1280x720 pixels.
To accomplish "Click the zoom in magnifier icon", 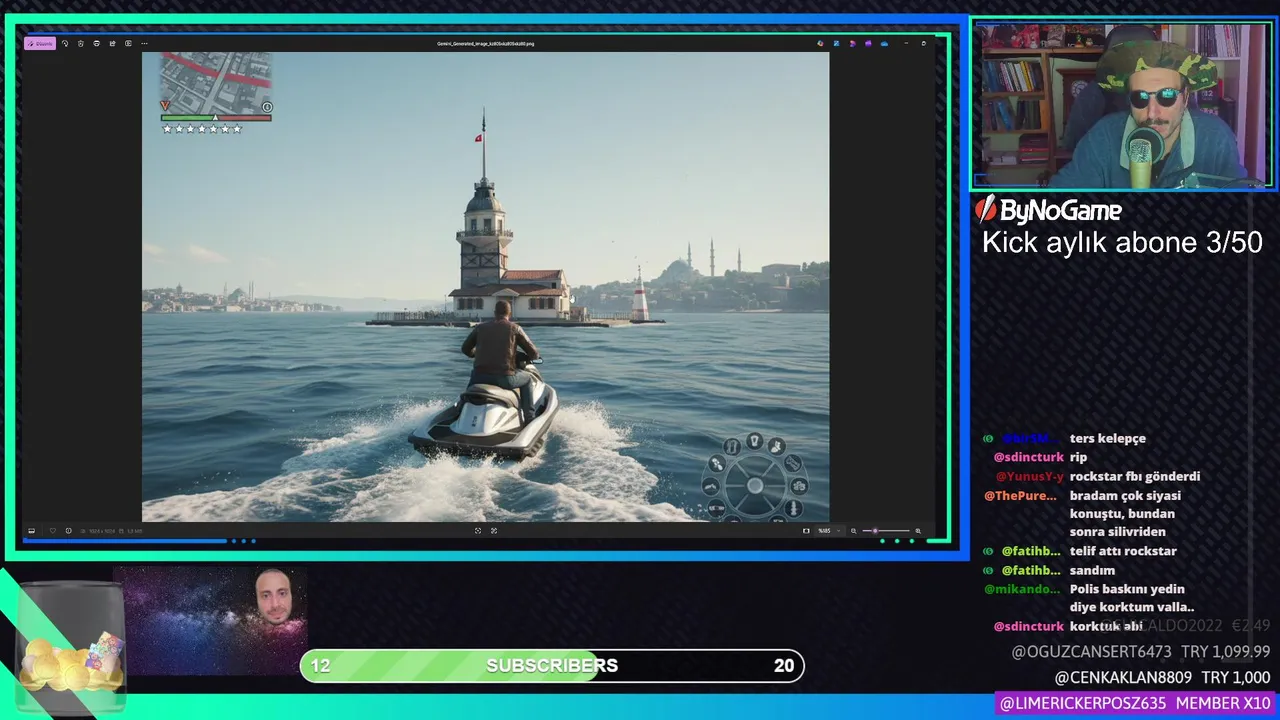I will (x=918, y=531).
